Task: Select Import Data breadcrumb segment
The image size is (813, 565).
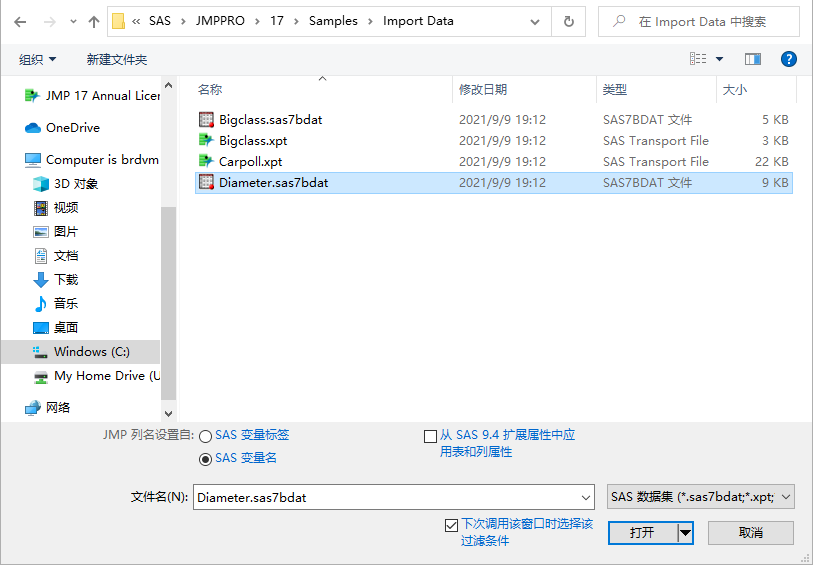Action: click(x=418, y=21)
